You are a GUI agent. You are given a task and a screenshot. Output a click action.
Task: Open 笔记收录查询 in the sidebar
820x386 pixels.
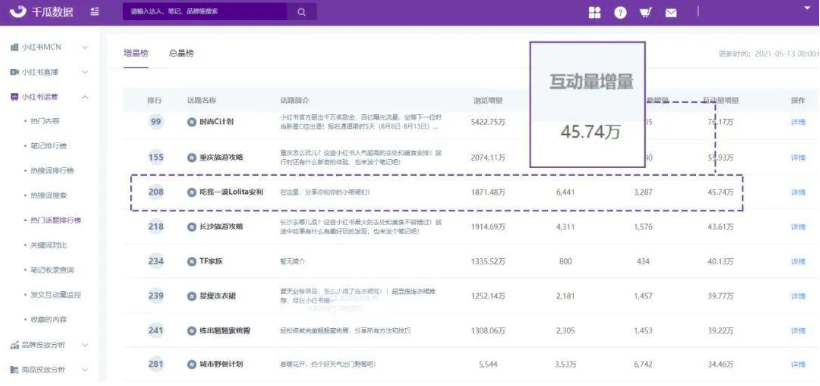coord(52,270)
